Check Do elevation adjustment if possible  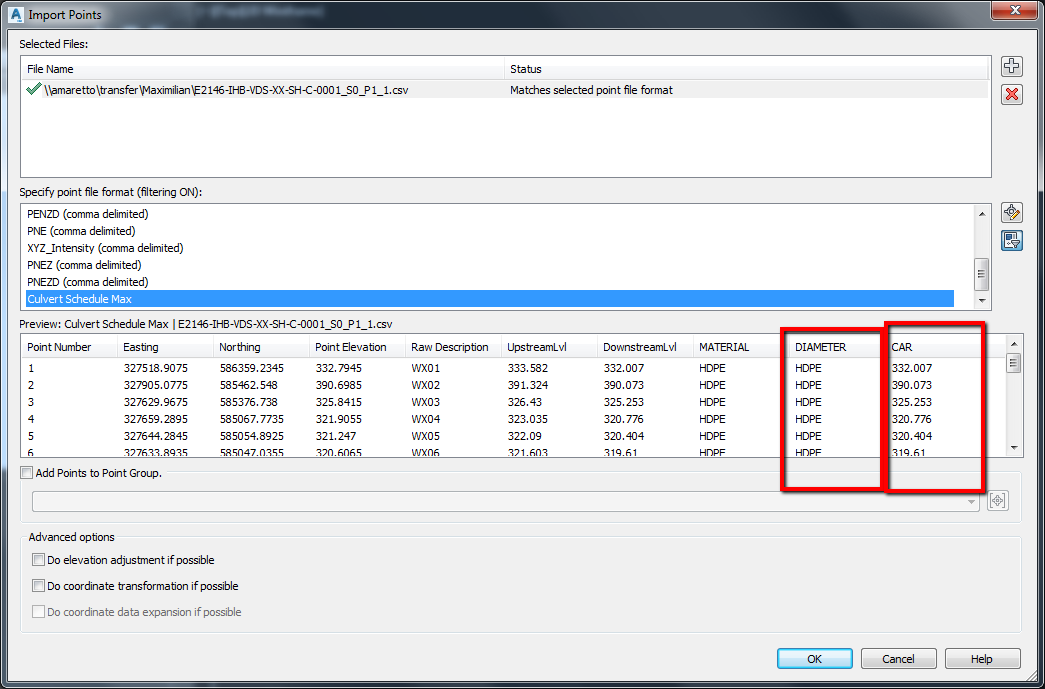pos(39,560)
